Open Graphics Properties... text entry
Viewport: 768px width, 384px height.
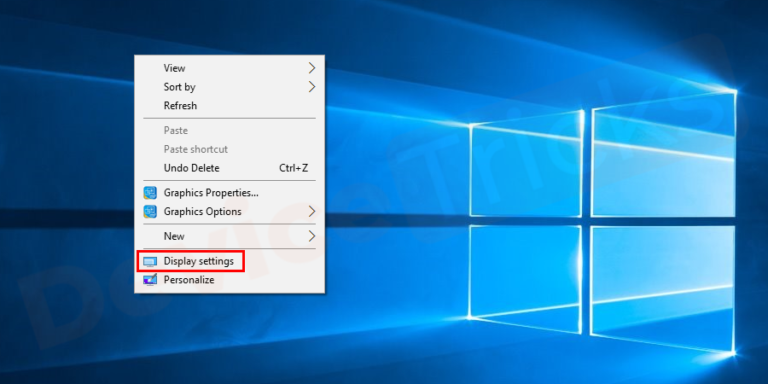pyautogui.click(x=211, y=193)
